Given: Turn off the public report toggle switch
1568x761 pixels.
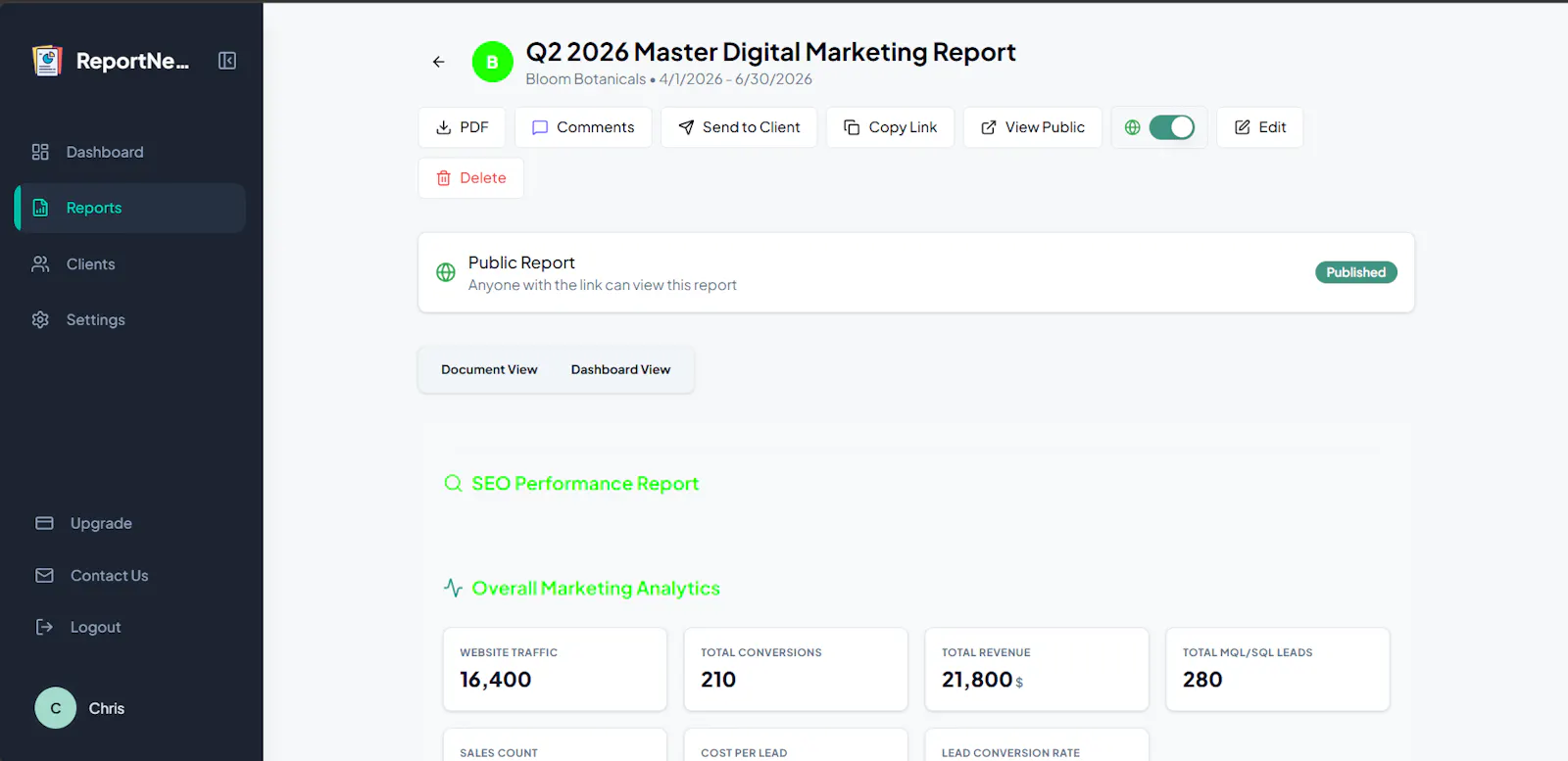Looking at the screenshot, I should [1172, 127].
